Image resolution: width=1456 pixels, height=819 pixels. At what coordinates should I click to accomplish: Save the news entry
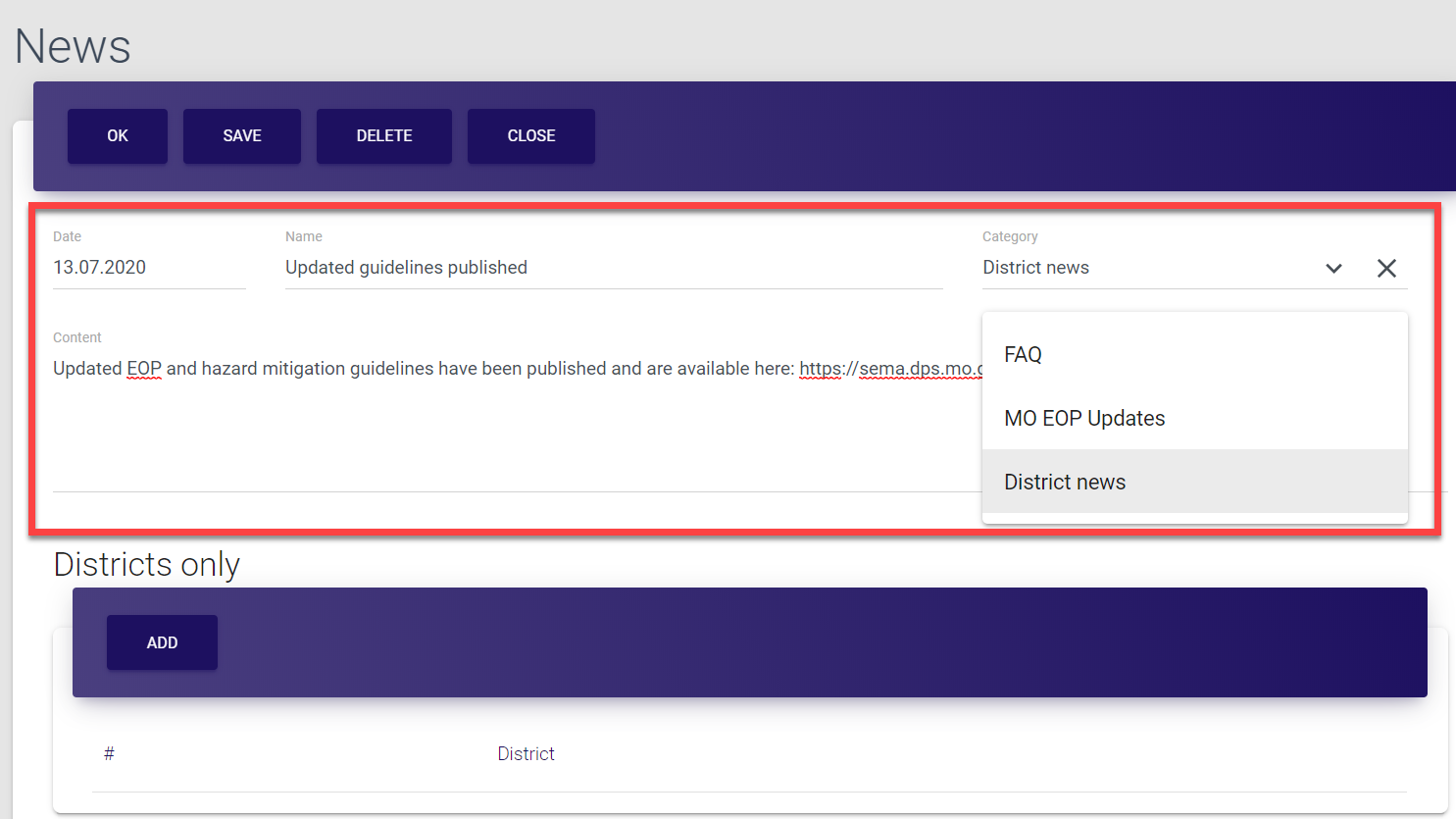pyautogui.click(x=241, y=136)
